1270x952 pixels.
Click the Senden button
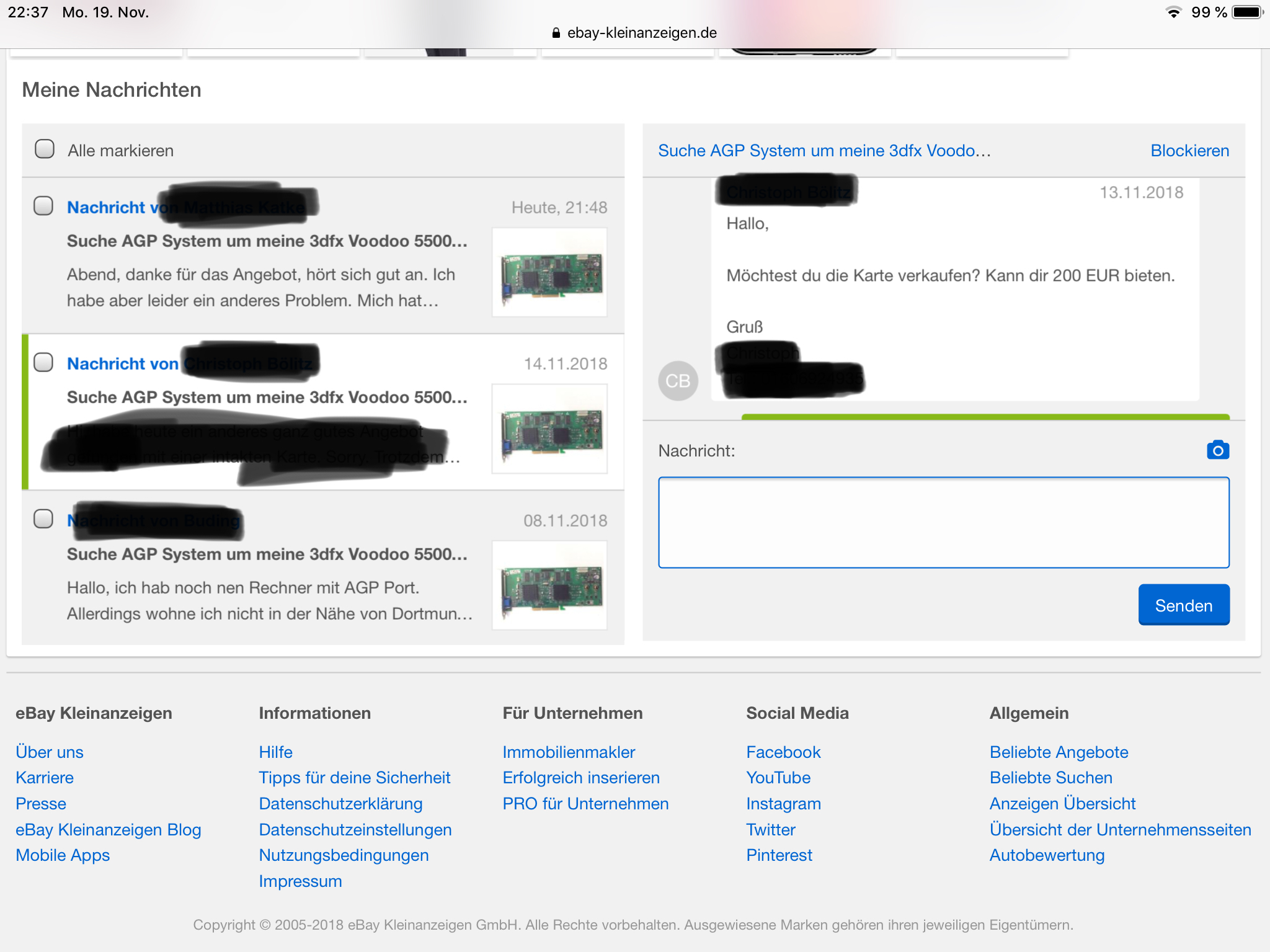[1183, 605]
